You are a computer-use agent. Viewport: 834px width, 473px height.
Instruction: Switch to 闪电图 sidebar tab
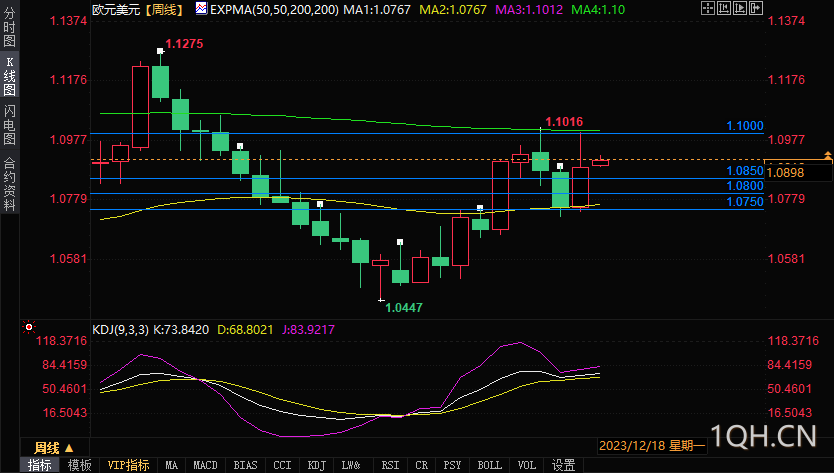click(x=10, y=125)
